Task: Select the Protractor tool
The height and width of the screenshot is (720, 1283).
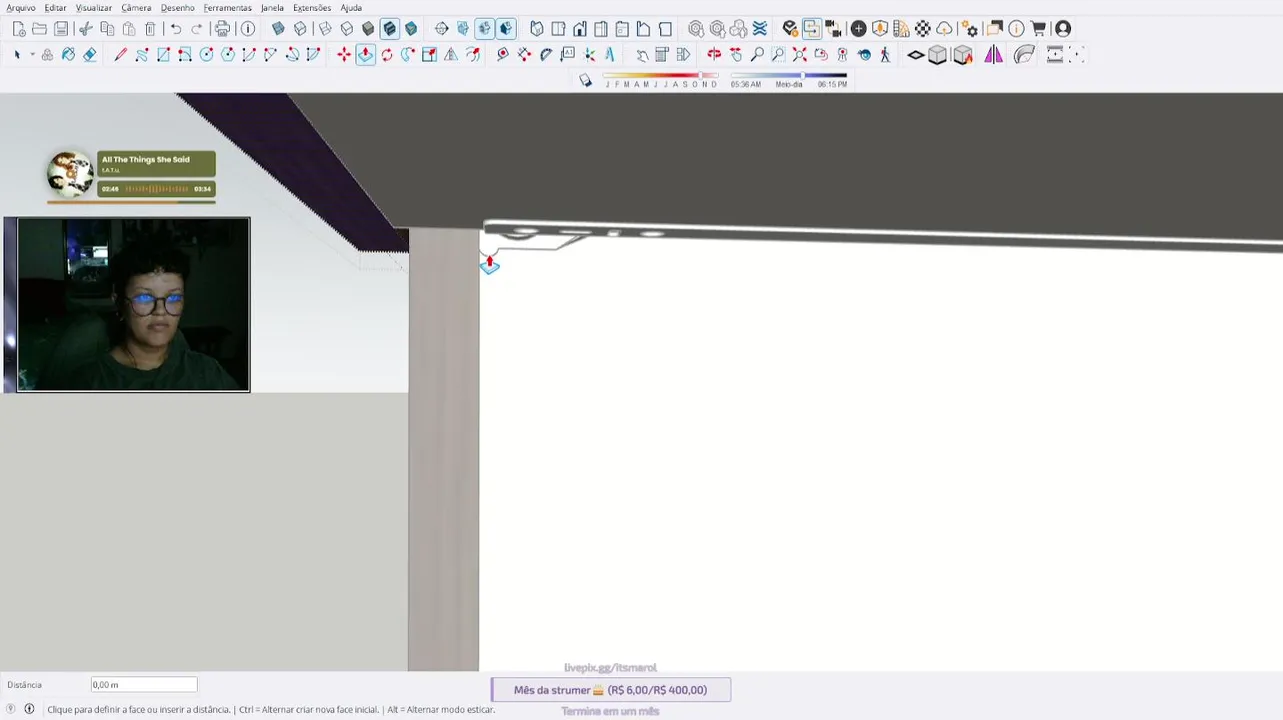Action: [546, 55]
